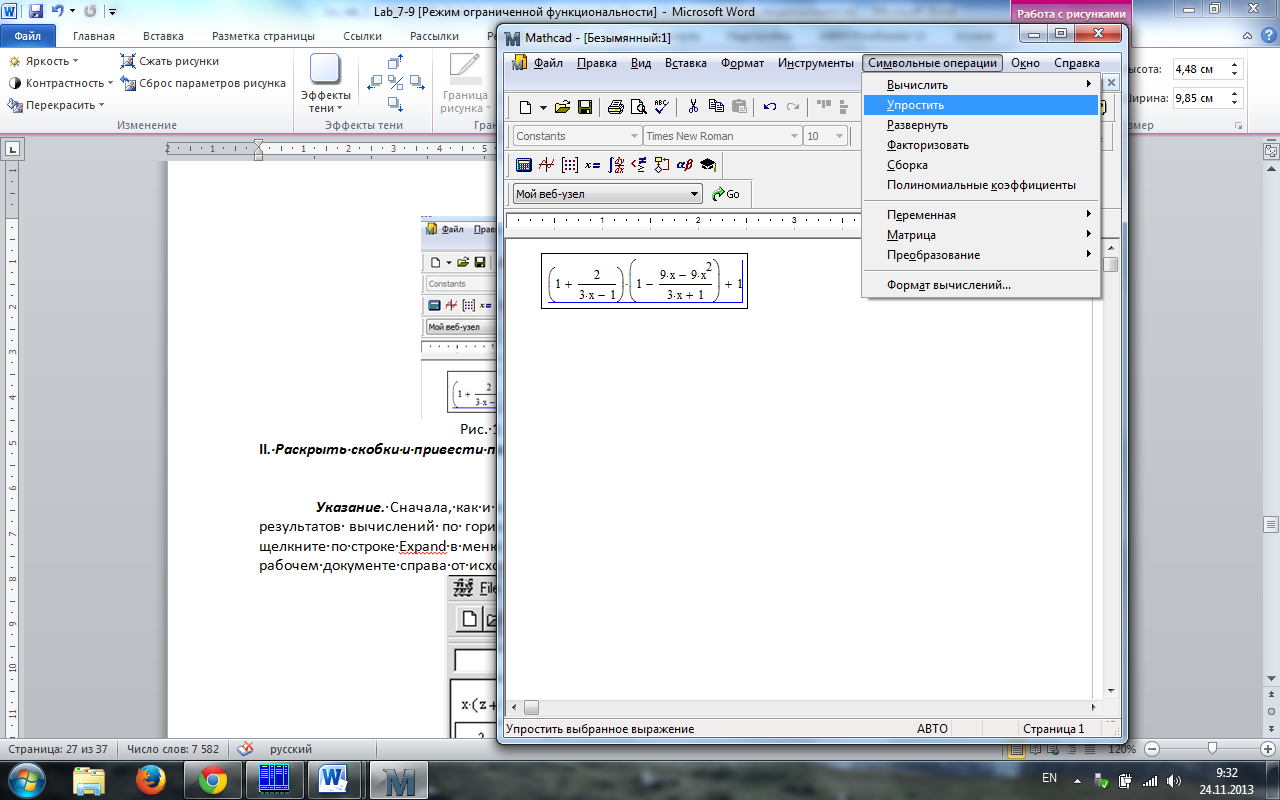Open the Windows Start menu
The image size is (1280, 800).
tap(27, 779)
